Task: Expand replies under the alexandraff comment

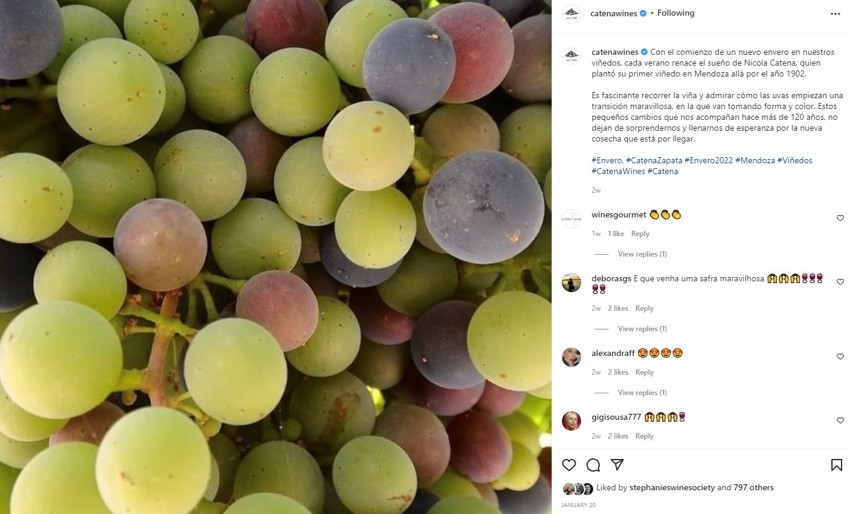Action: (x=642, y=393)
